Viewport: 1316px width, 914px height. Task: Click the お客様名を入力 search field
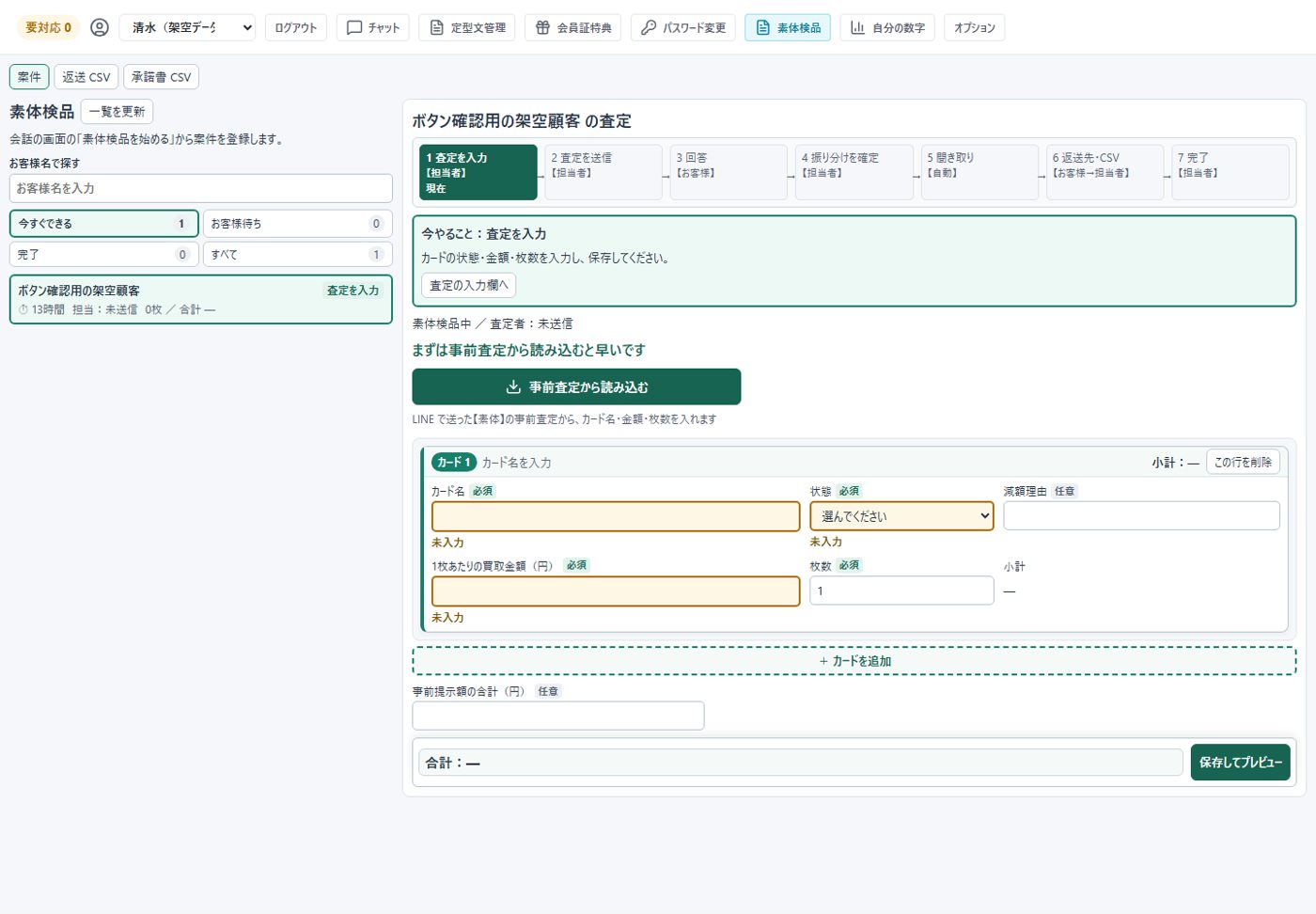tap(201, 188)
